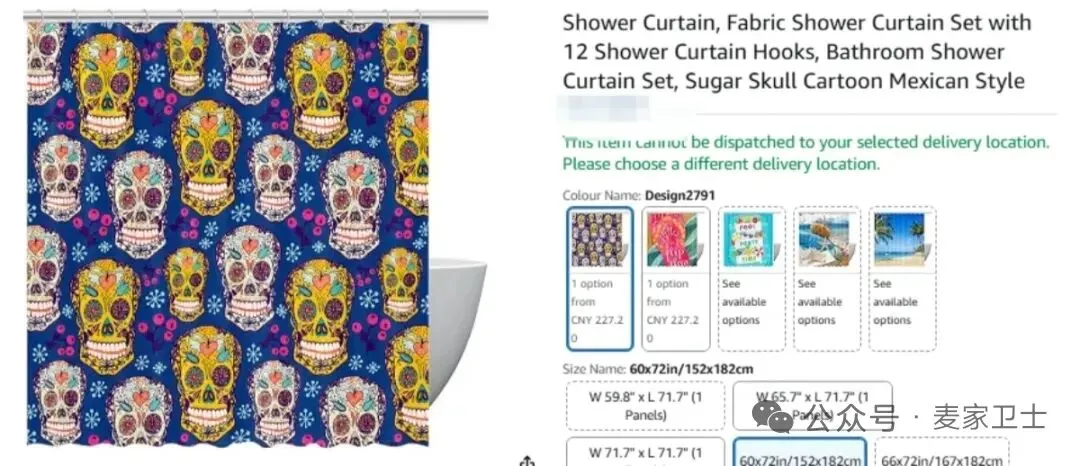1080x466 pixels.
Task: Click "See available options" under pool design
Action: [x=745, y=301]
